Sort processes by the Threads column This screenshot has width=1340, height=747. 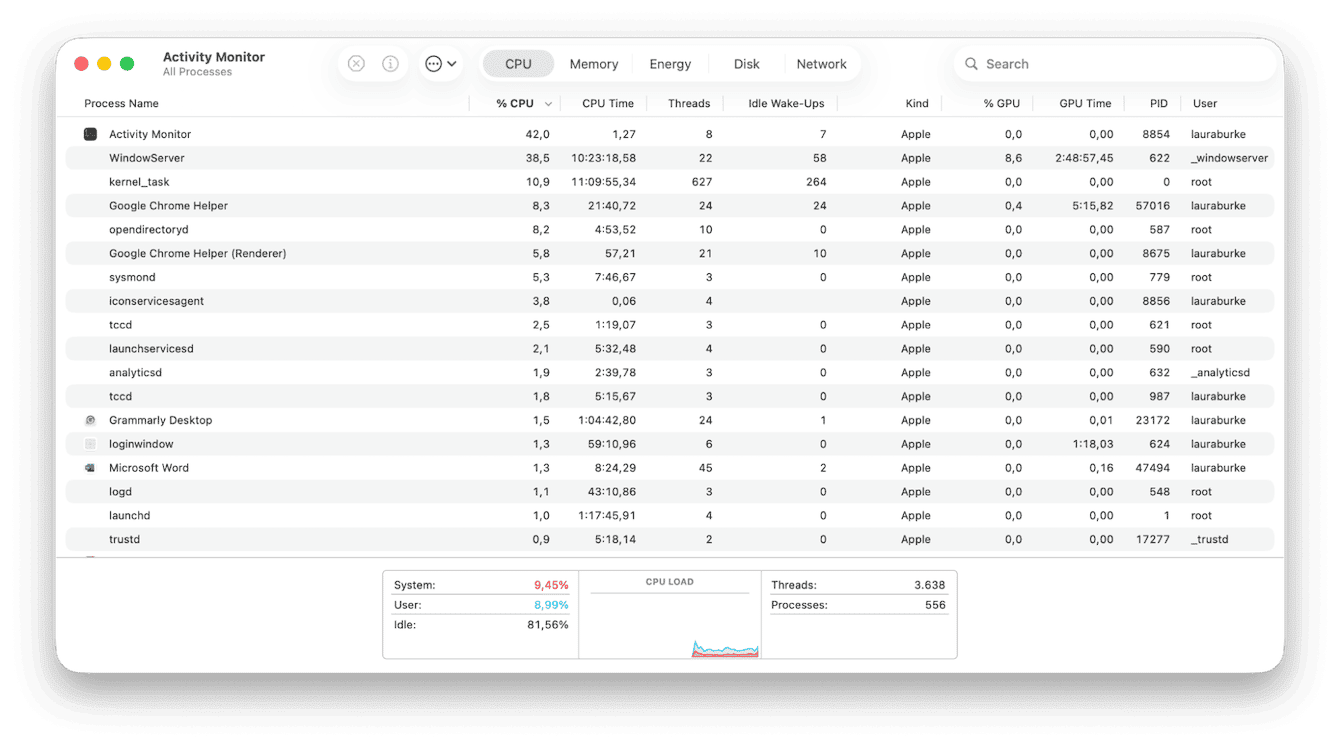pyautogui.click(x=689, y=103)
